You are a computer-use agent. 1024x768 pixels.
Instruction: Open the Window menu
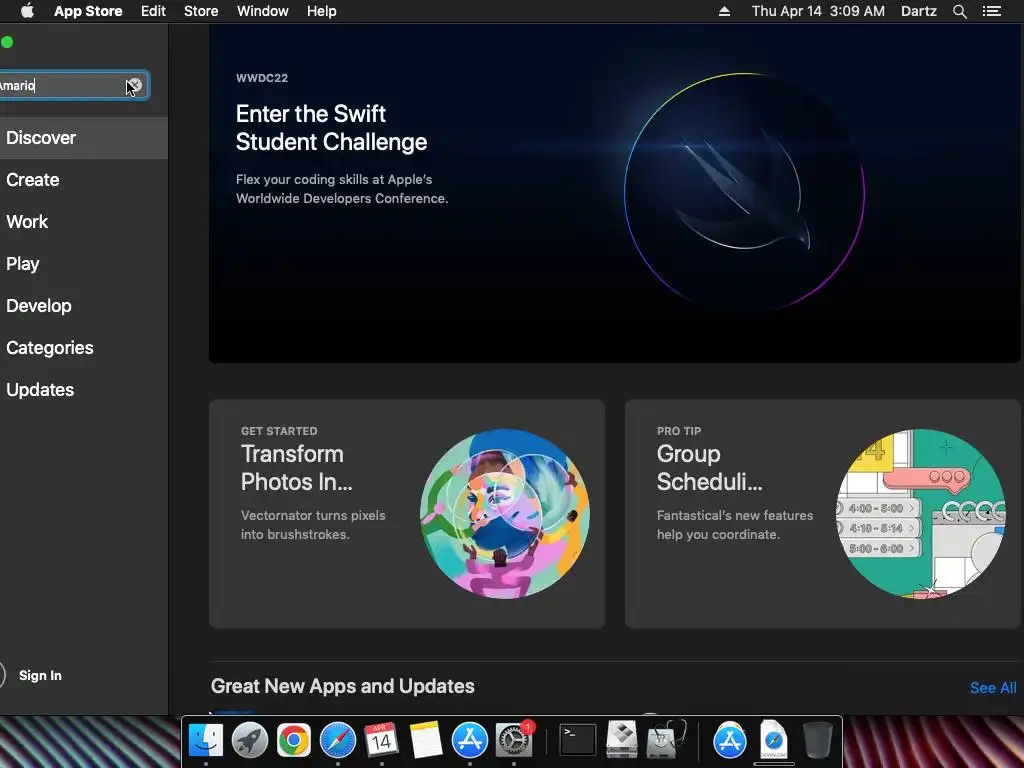coord(263,11)
